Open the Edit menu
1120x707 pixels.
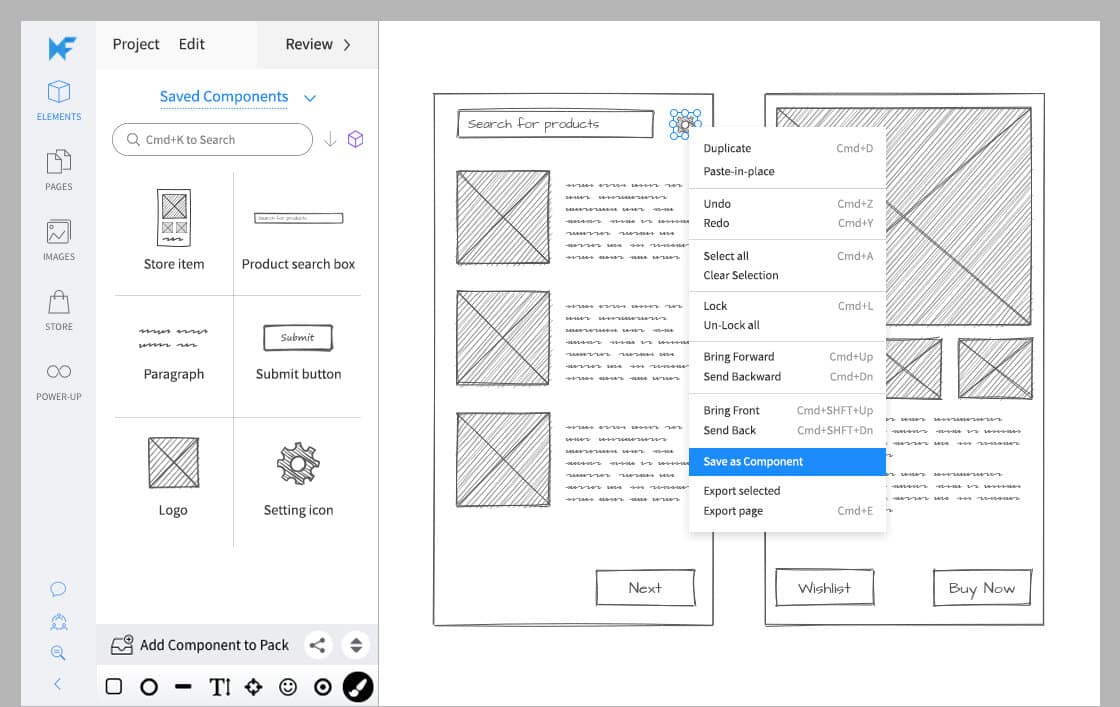point(192,44)
